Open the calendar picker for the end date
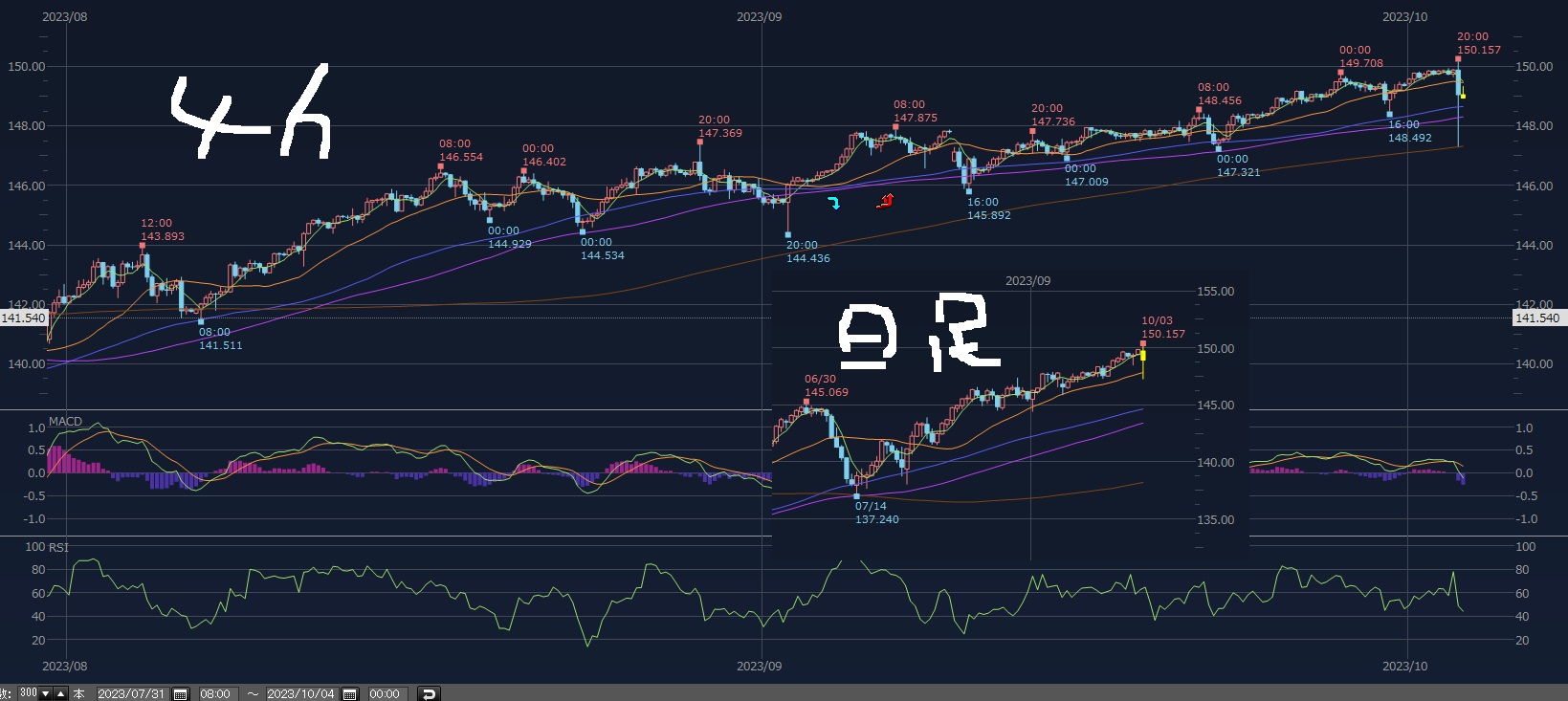Screen dimensions: 1568x701 (349, 694)
